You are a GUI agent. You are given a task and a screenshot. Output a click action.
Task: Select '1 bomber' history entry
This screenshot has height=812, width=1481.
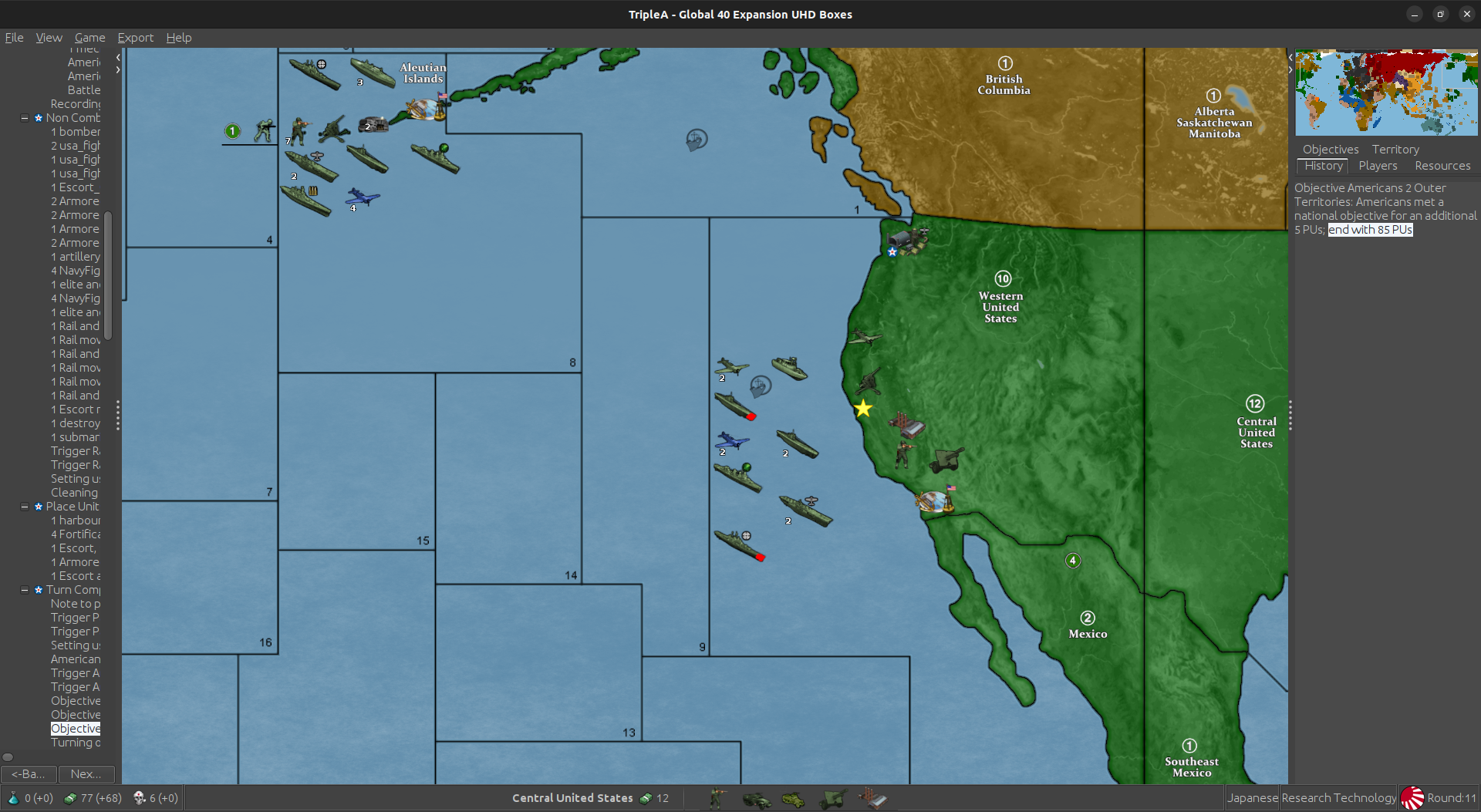tap(76, 132)
